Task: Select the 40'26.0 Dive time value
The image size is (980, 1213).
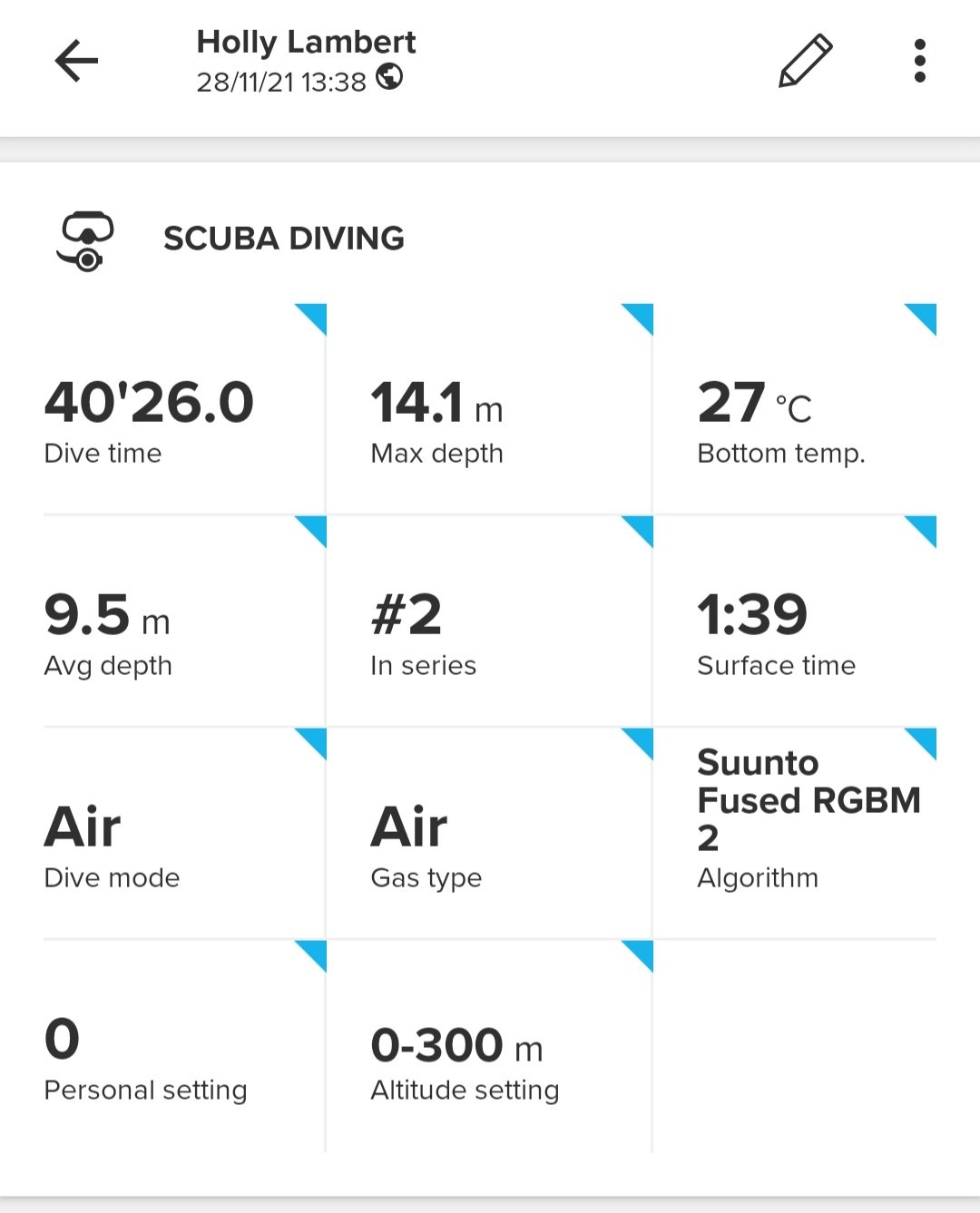Action: coord(149,403)
